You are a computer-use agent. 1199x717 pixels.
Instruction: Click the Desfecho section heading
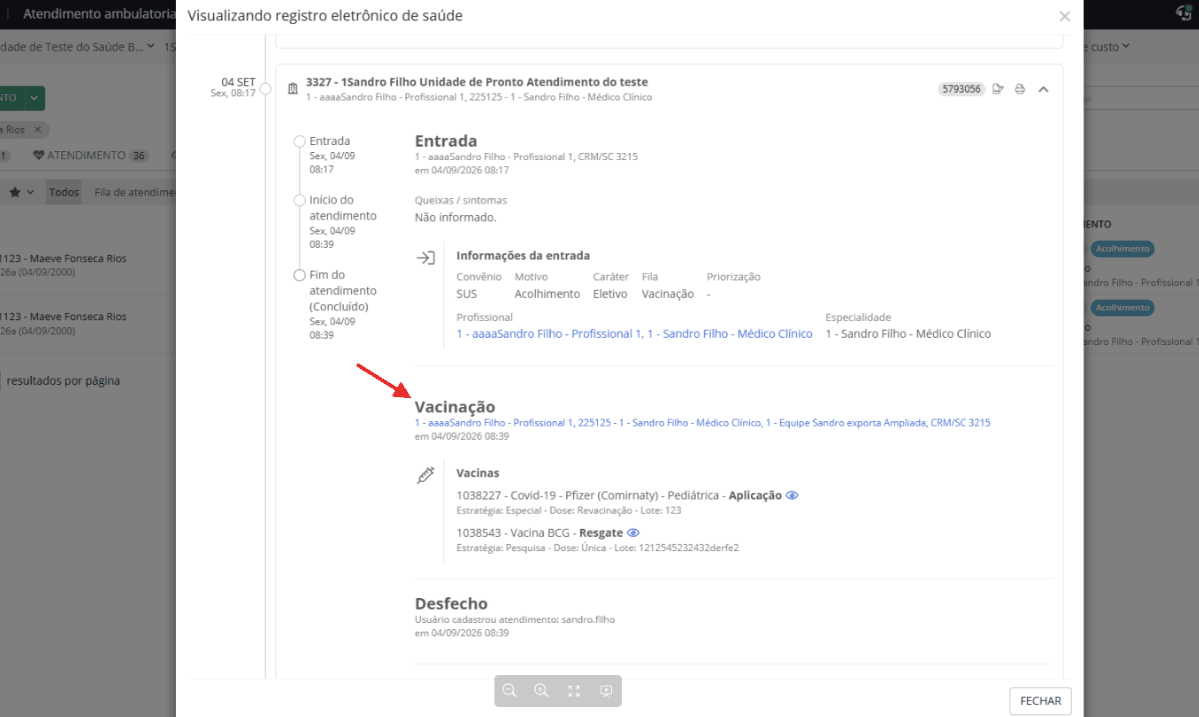click(450, 604)
